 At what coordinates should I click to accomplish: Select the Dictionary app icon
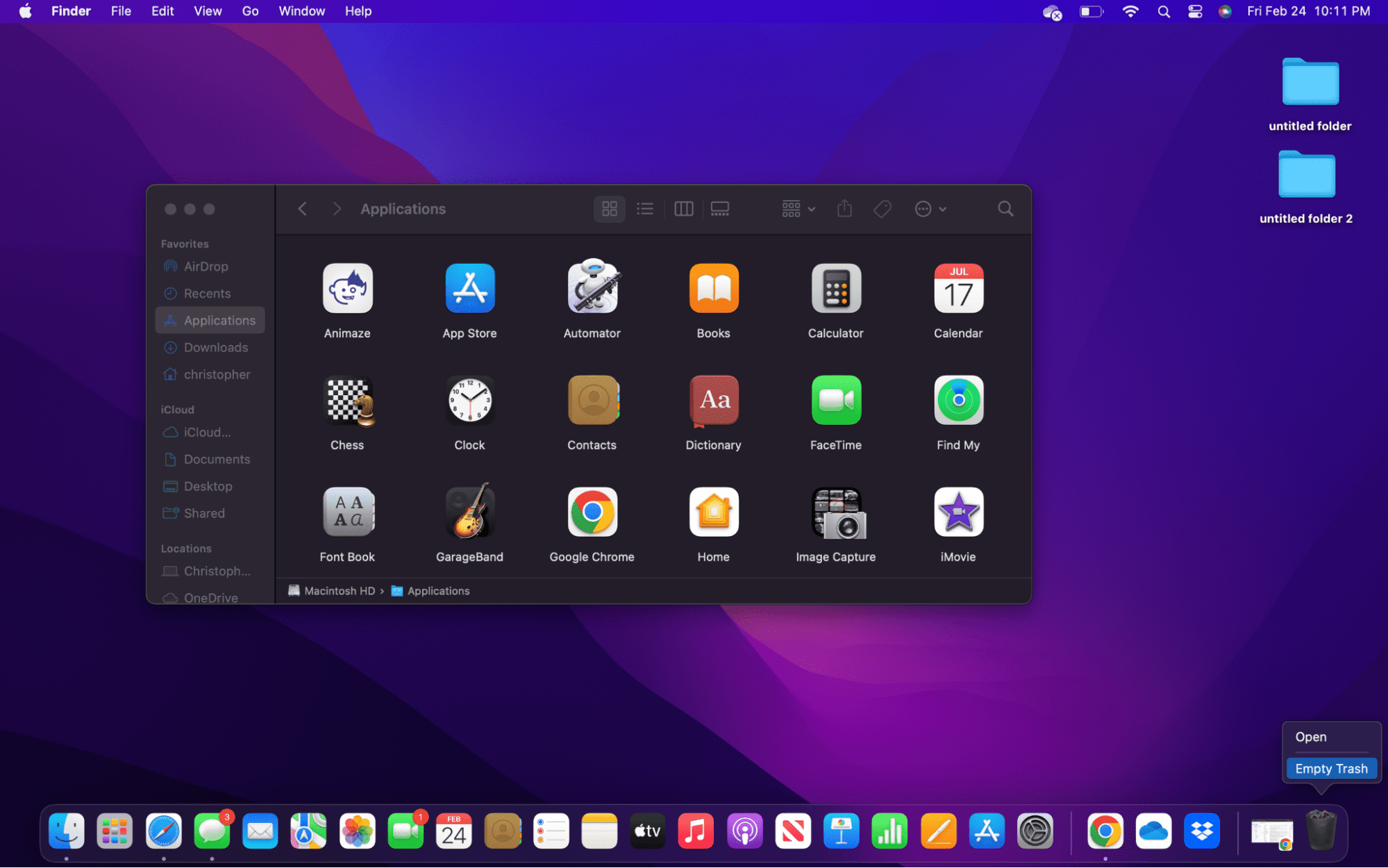click(x=714, y=400)
